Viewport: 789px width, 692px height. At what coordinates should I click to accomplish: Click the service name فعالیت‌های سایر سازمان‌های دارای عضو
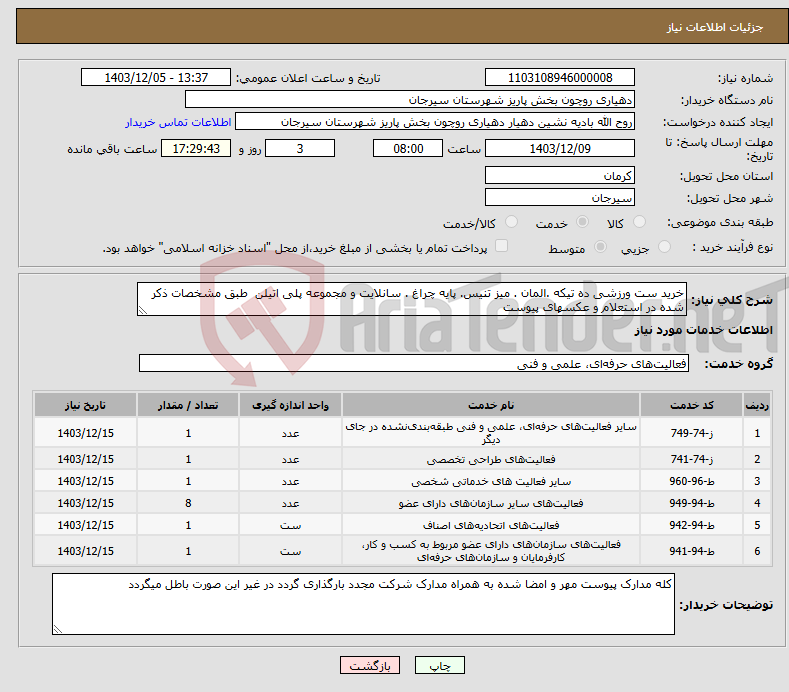coord(491,503)
